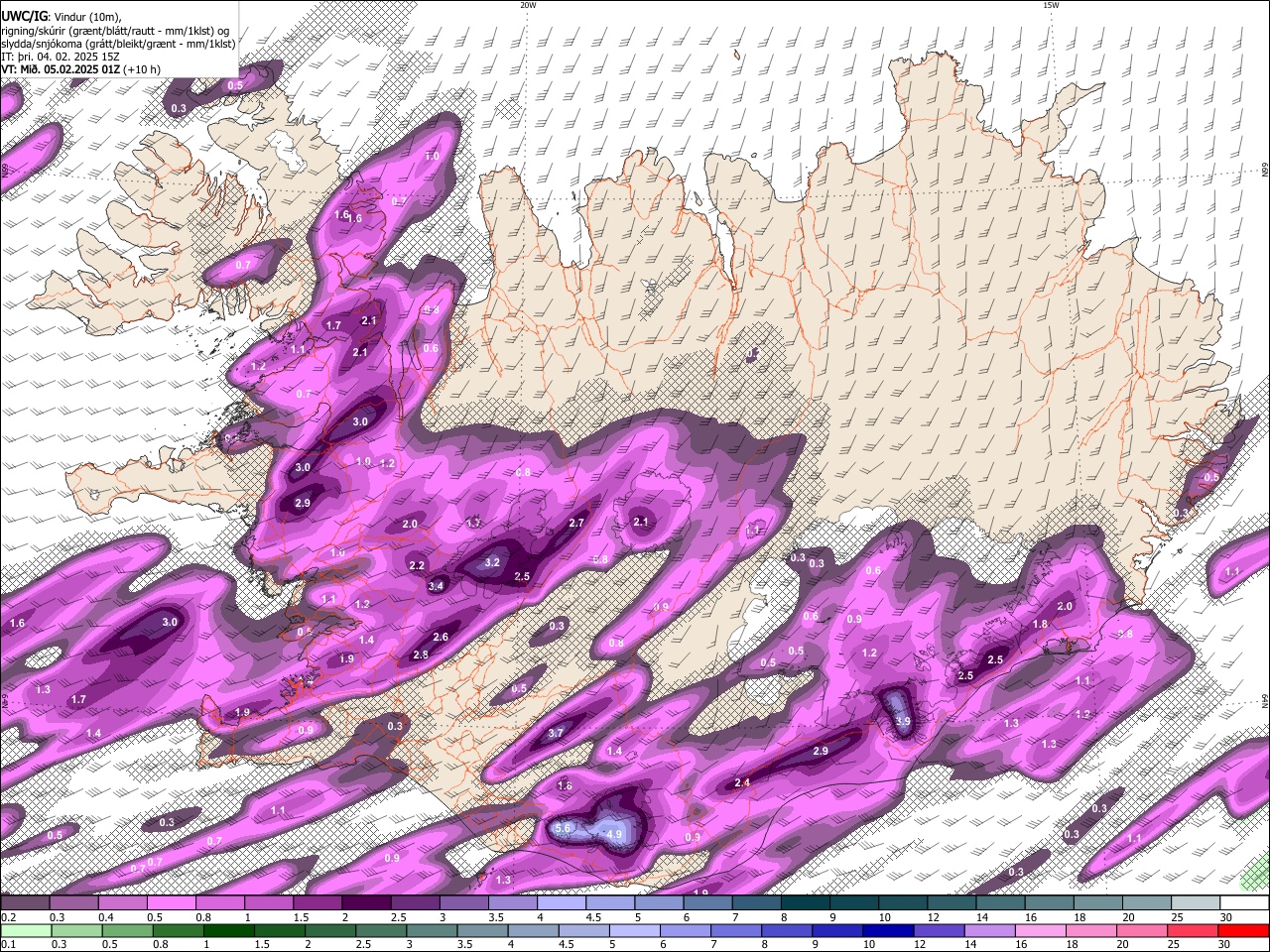Click the '0.1' label on the lower scale
The width and height of the screenshot is (1270, 952).
[8, 943]
